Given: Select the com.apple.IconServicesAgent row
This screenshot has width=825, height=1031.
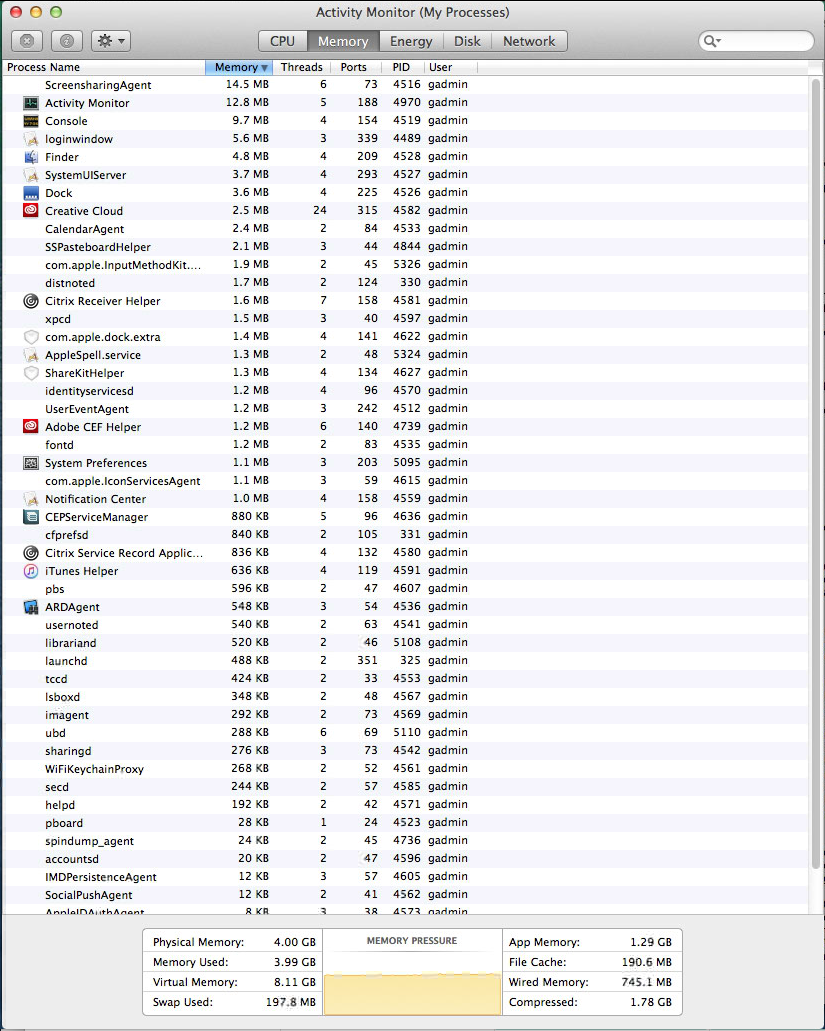Looking at the screenshot, I should pyautogui.click(x=406, y=481).
